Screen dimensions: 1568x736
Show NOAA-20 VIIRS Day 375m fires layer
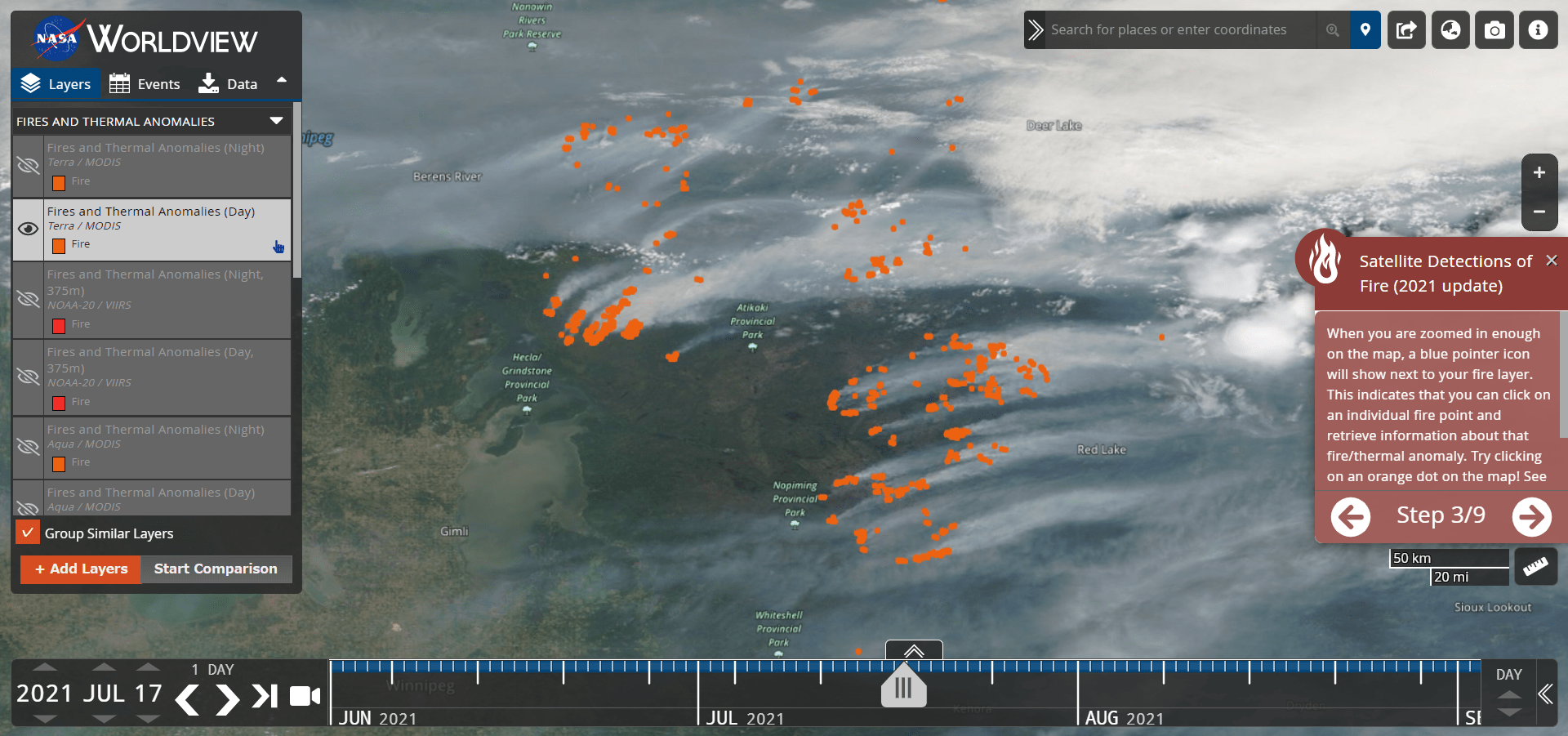29,377
